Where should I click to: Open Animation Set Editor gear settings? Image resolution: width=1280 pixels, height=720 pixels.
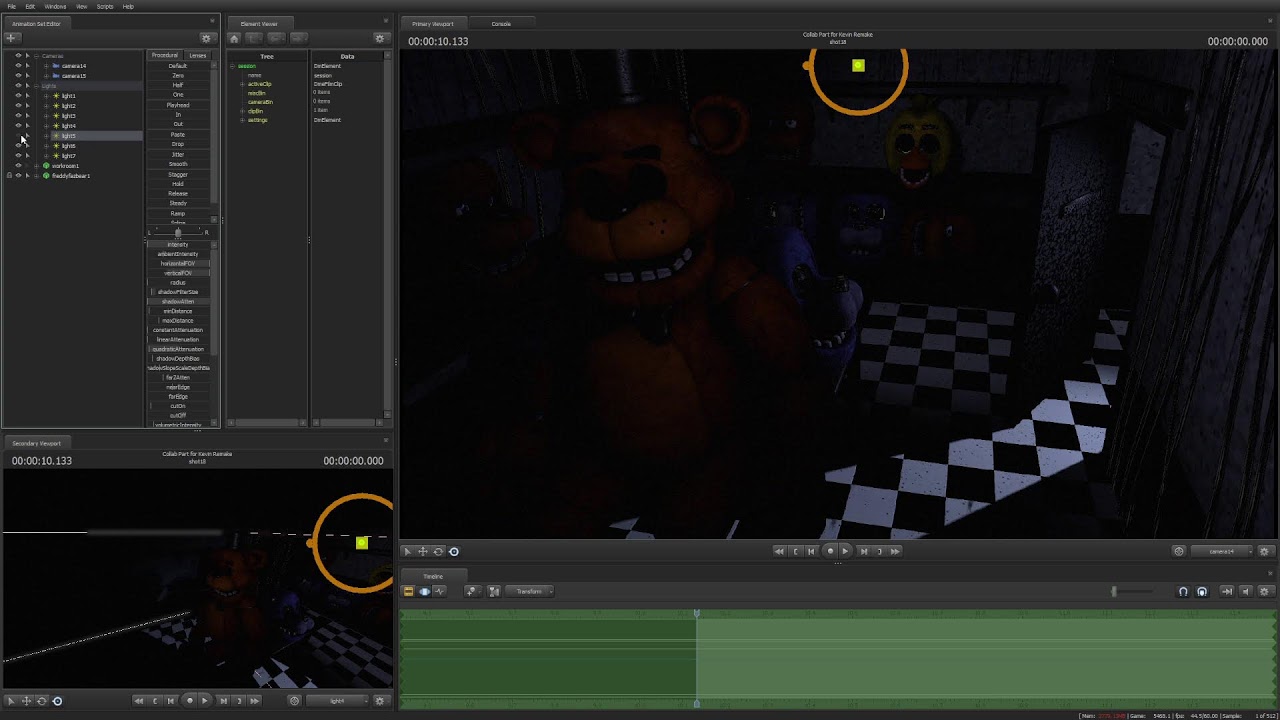pyautogui.click(x=206, y=38)
